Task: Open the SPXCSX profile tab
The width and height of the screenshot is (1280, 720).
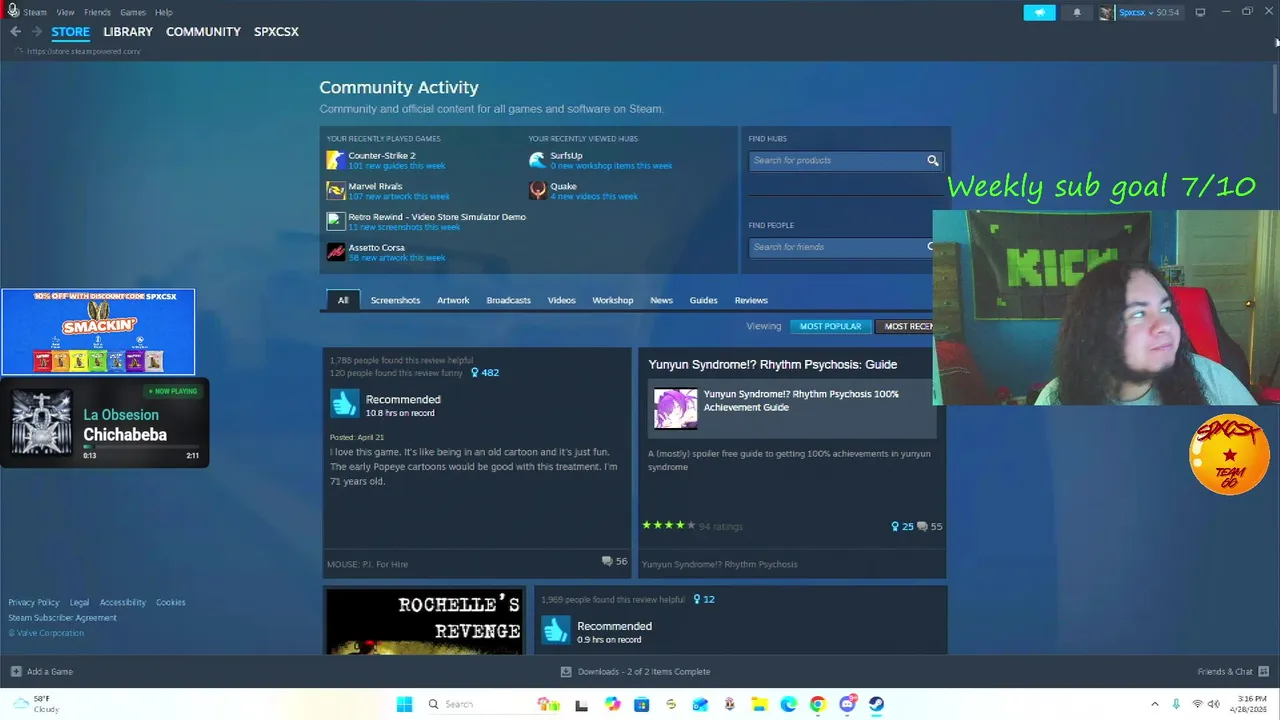Action: [276, 32]
